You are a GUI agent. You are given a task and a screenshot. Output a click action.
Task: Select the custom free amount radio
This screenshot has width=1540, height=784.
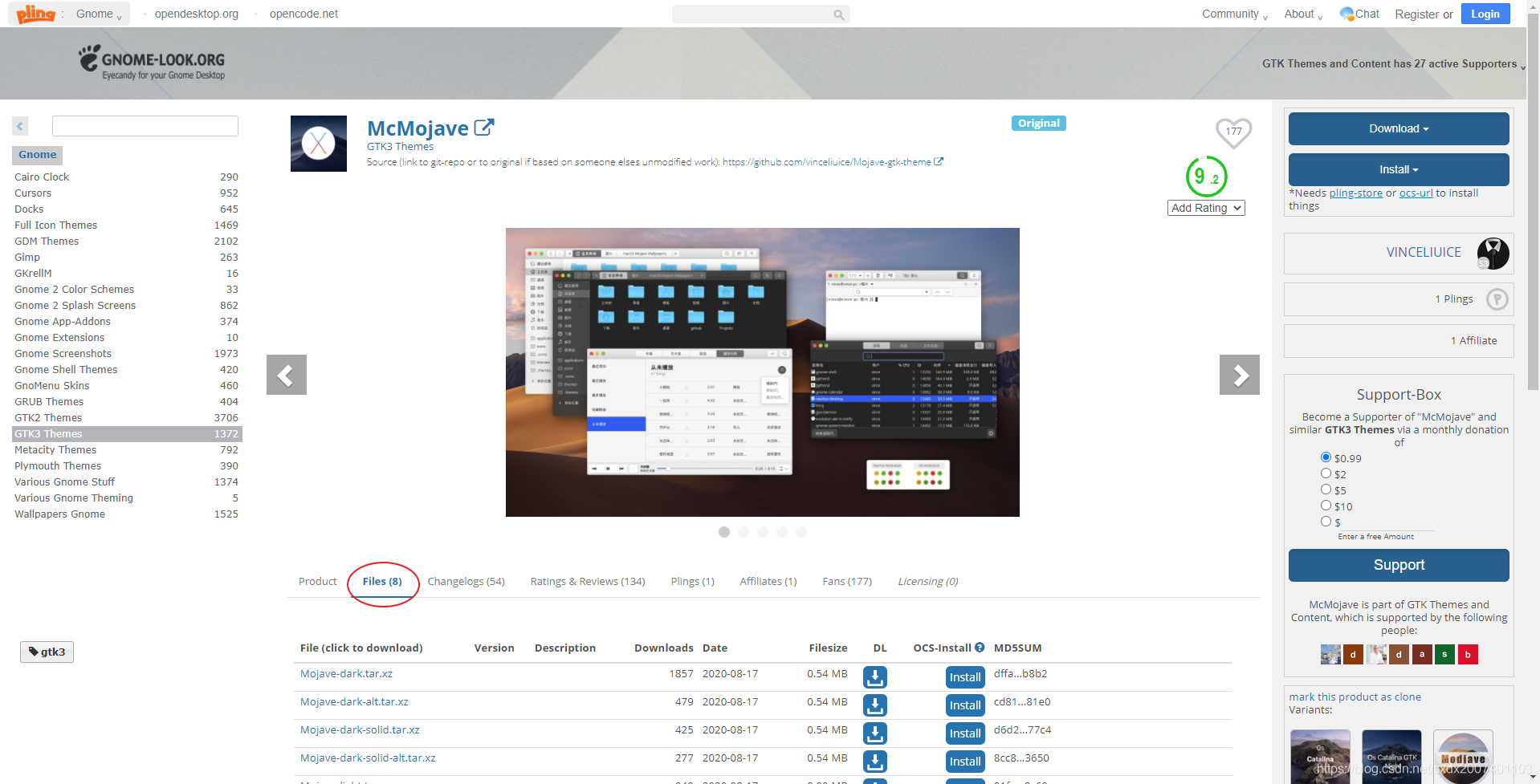(x=1326, y=522)
